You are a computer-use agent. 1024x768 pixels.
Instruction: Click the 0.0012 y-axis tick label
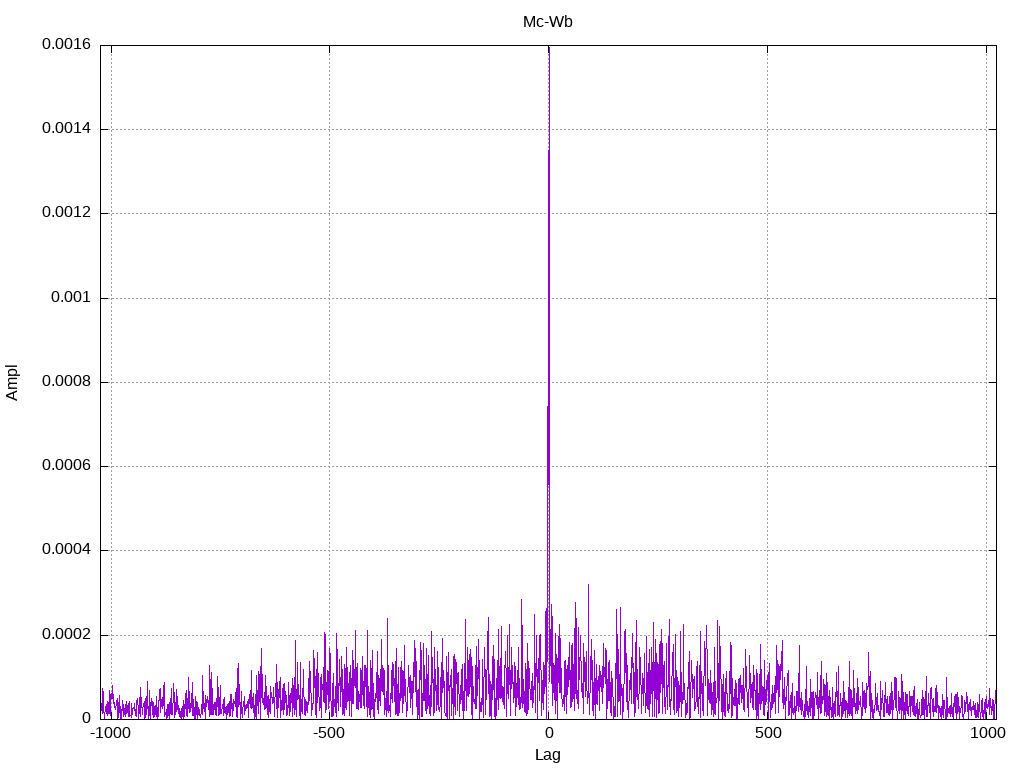[x=66, y=213]
